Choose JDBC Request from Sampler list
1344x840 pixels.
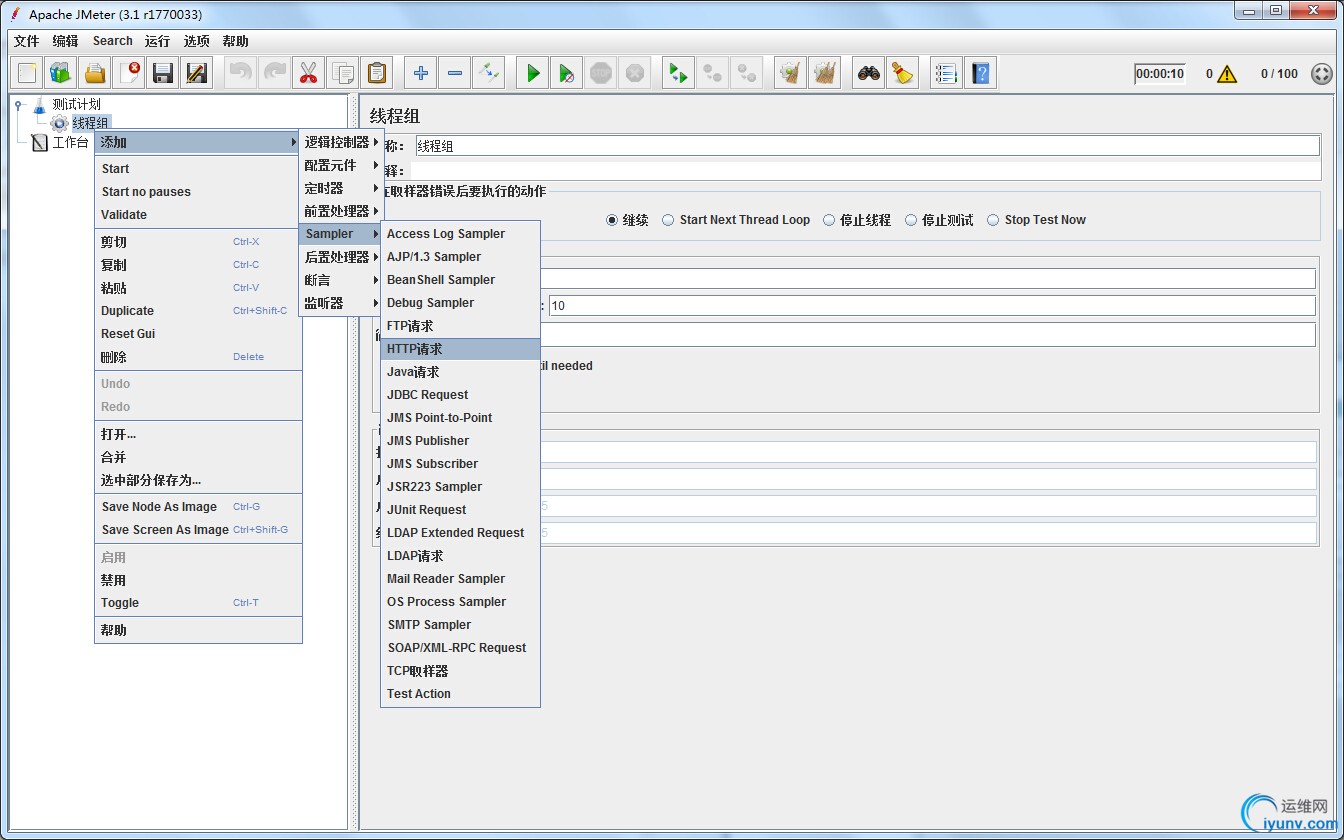click(x=461, y=395)
